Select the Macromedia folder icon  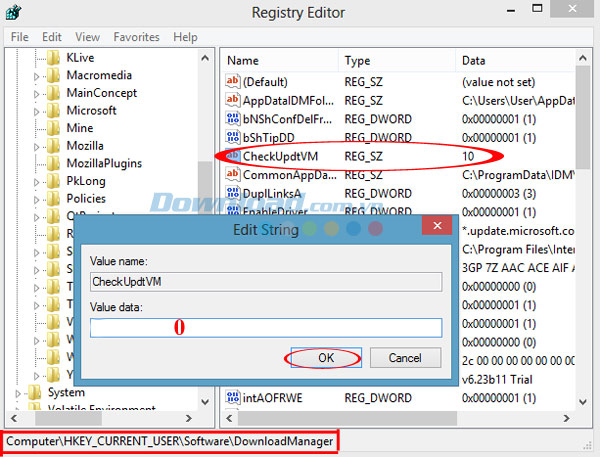(54, 75)
